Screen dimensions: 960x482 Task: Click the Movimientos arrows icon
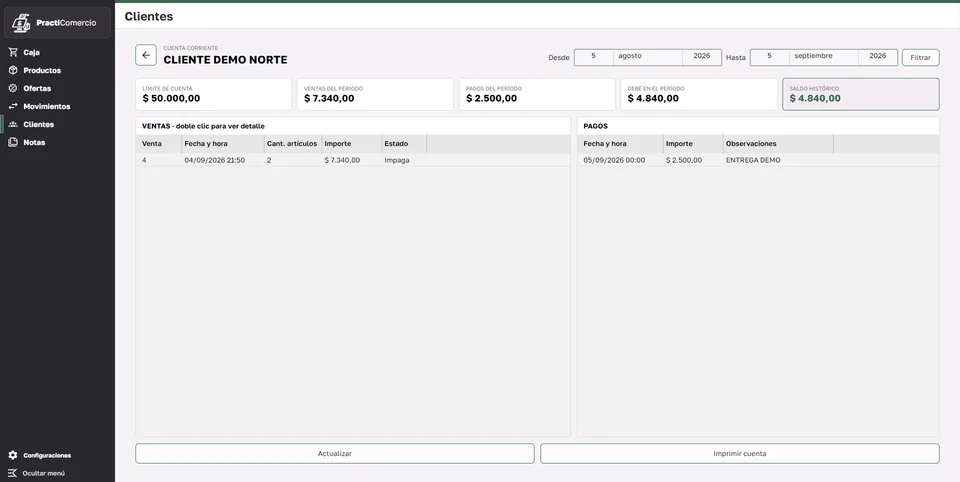click(x=13, y=106)
